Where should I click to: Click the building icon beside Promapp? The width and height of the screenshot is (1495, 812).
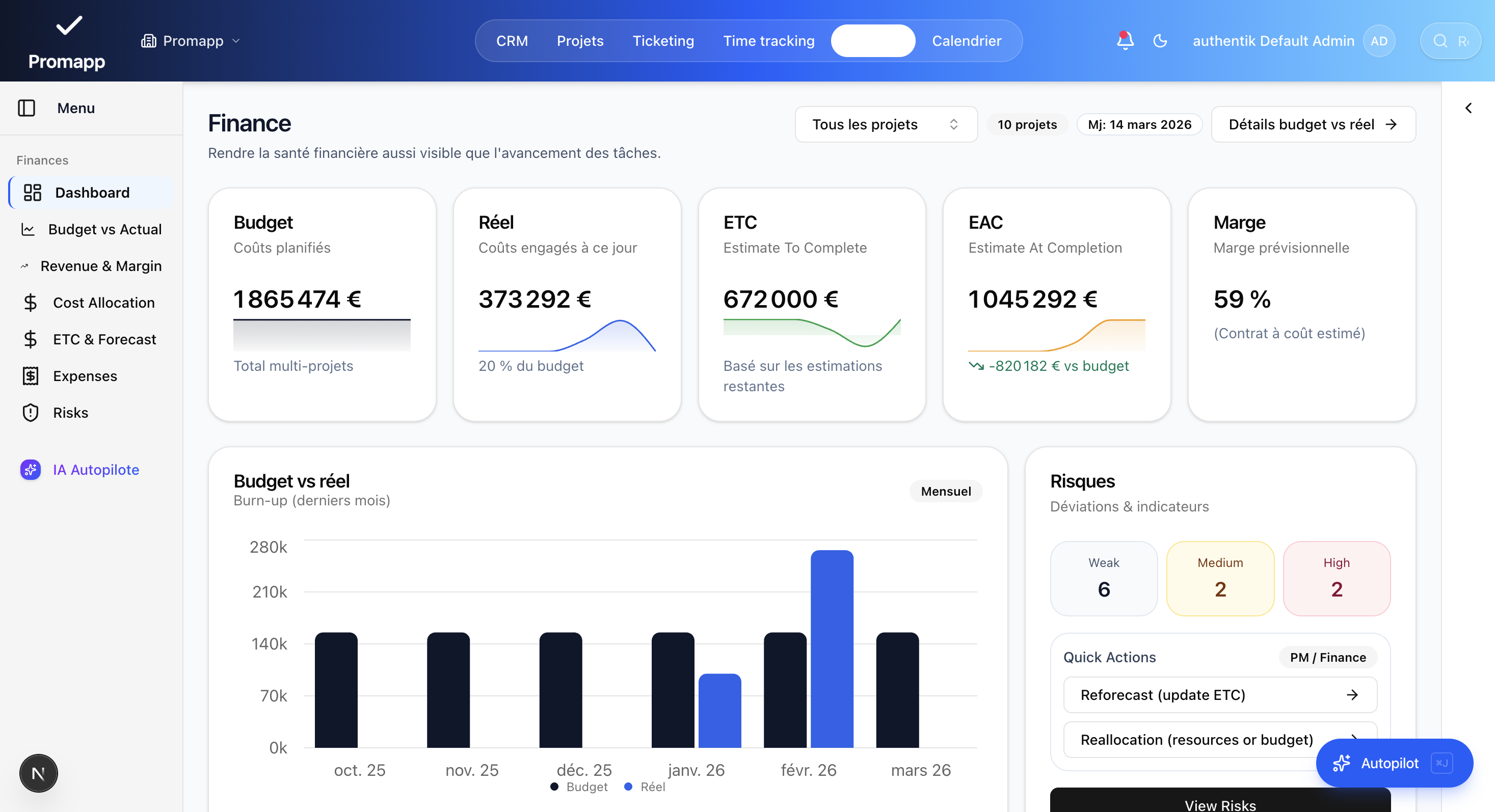click(149, 41)
